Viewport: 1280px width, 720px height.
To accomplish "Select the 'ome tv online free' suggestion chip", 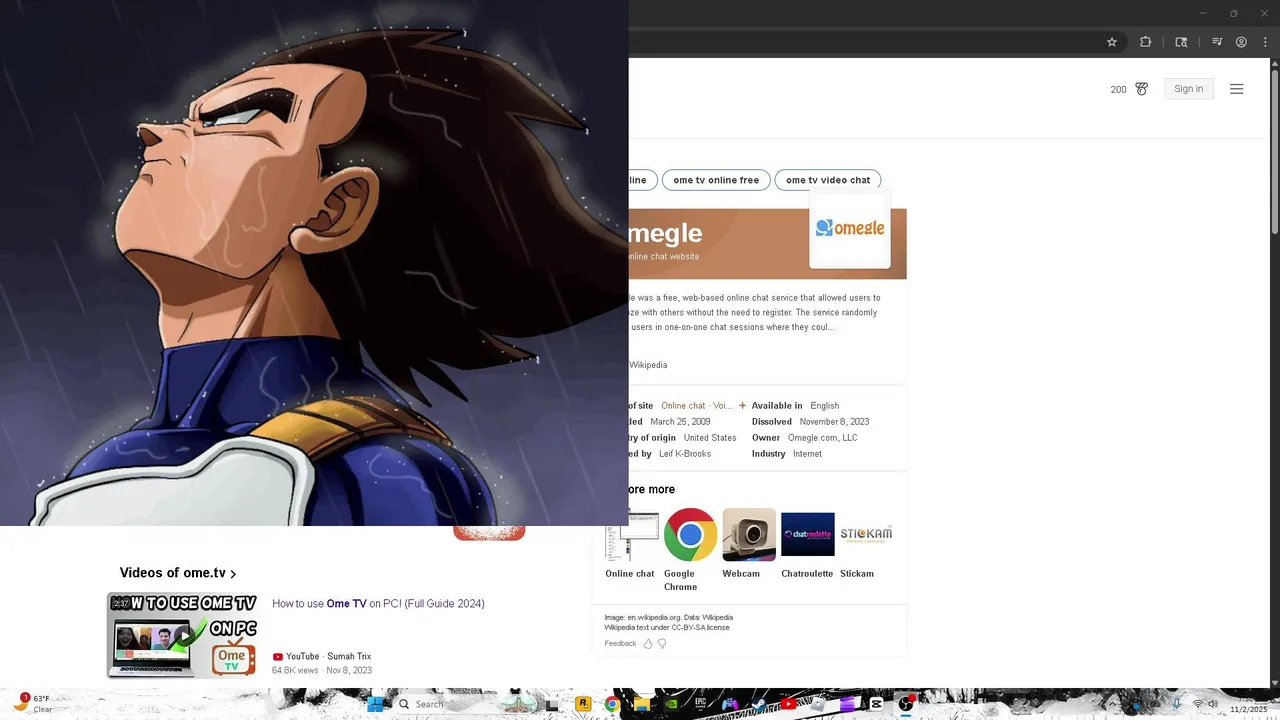I will click(x=716, y=180).
